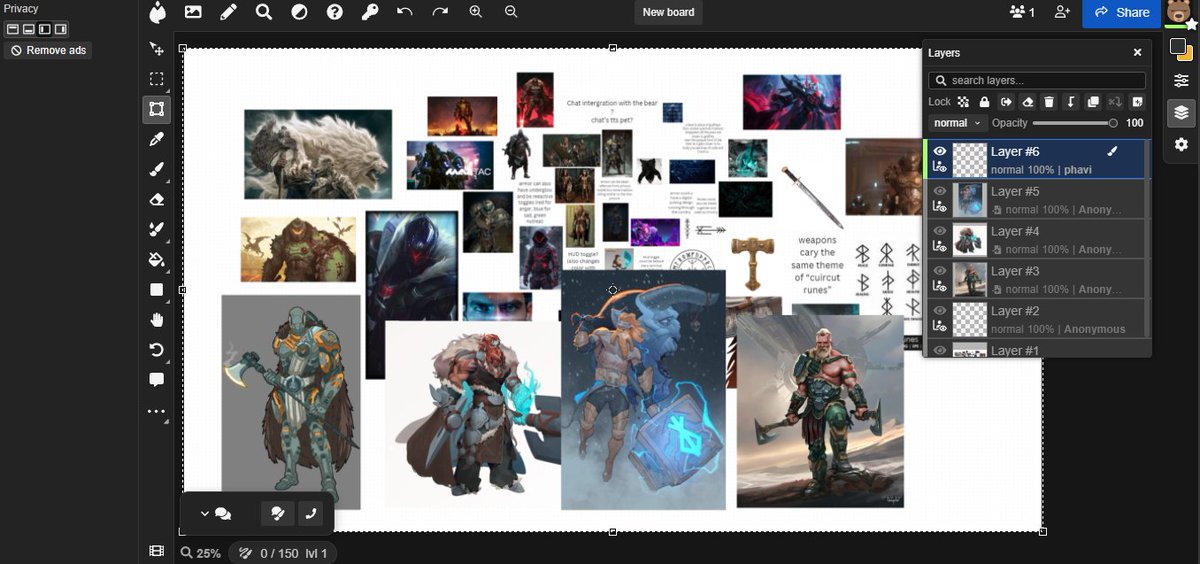Toggle visibility of Layer #4
1200x564 pixels.
[x=939, y=230]
